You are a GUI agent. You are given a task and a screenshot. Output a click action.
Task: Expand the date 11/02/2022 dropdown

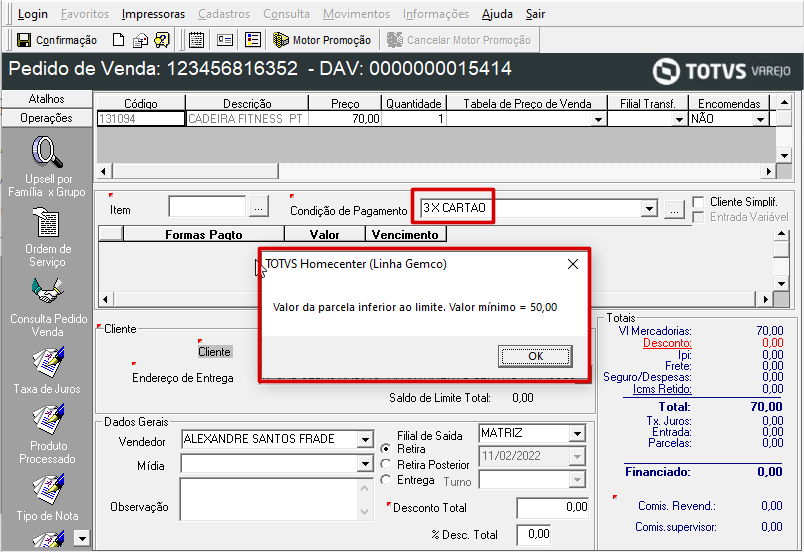577,456
